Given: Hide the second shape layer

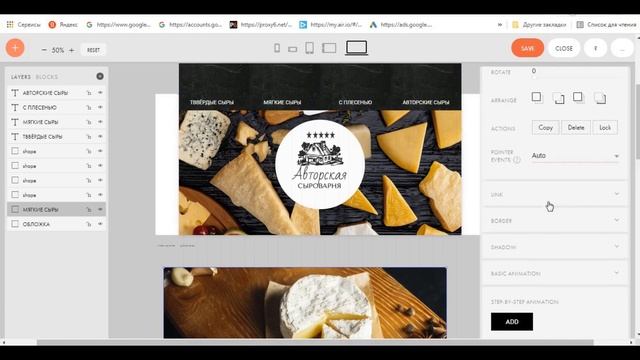Looking at the screenshot, I should coord(100,166).
